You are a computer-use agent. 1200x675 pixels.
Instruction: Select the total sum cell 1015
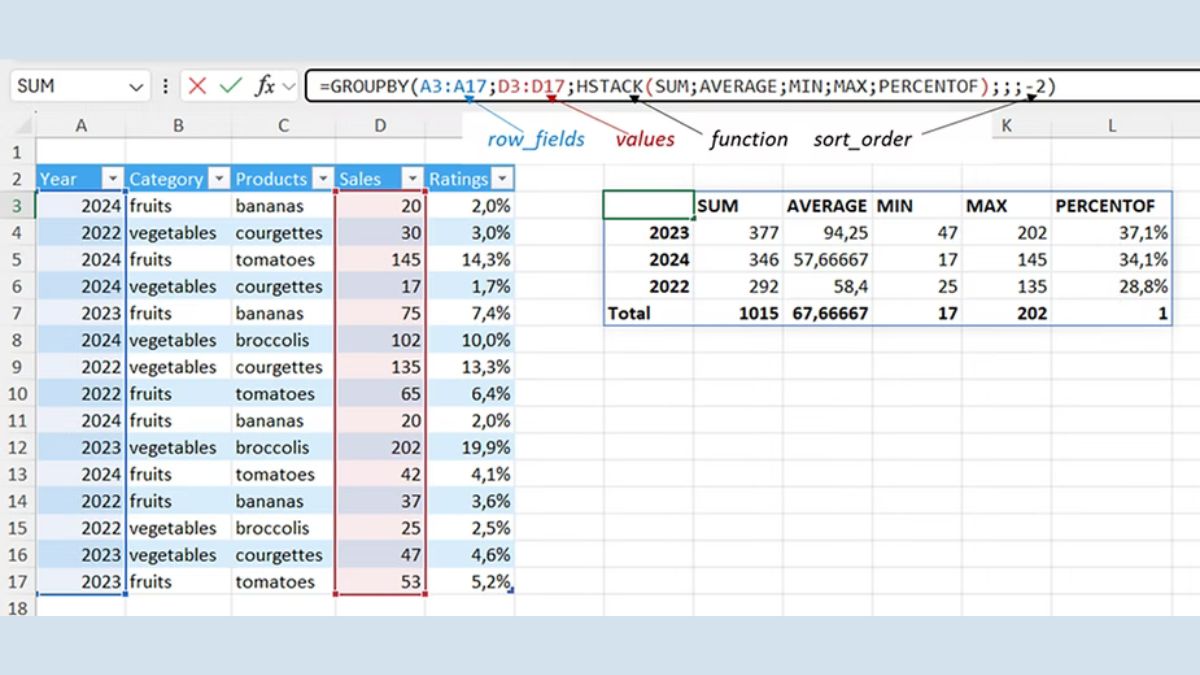coord(738,313)
